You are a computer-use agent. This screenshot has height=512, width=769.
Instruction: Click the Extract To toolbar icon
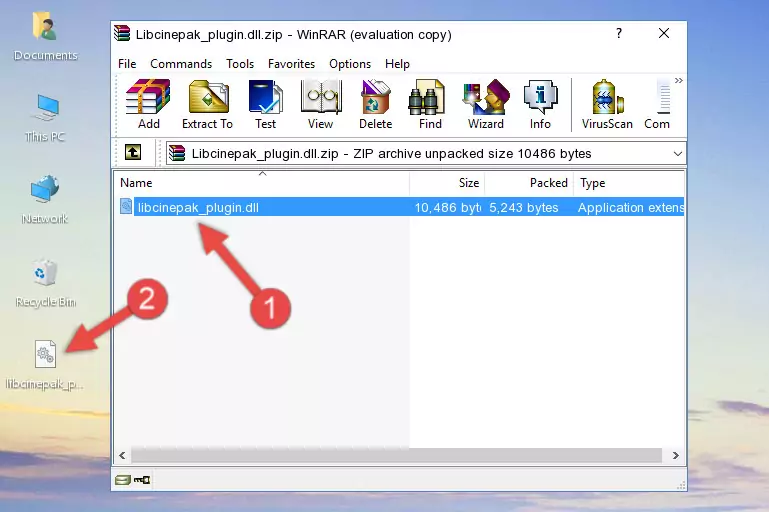click(x=207, y=104)
